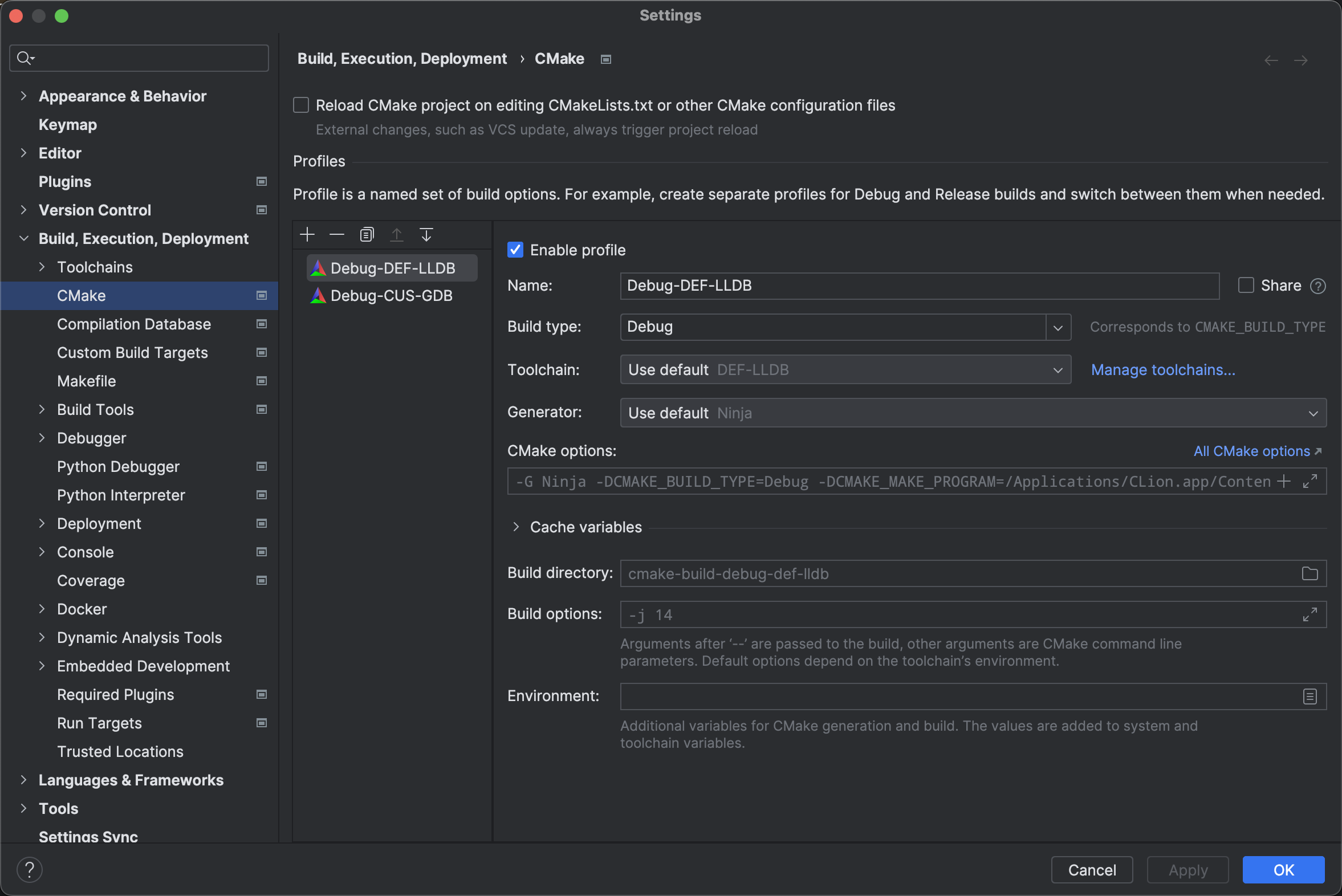Remove the selected CMake profile
1342x896 pixels.
(337, 235)
